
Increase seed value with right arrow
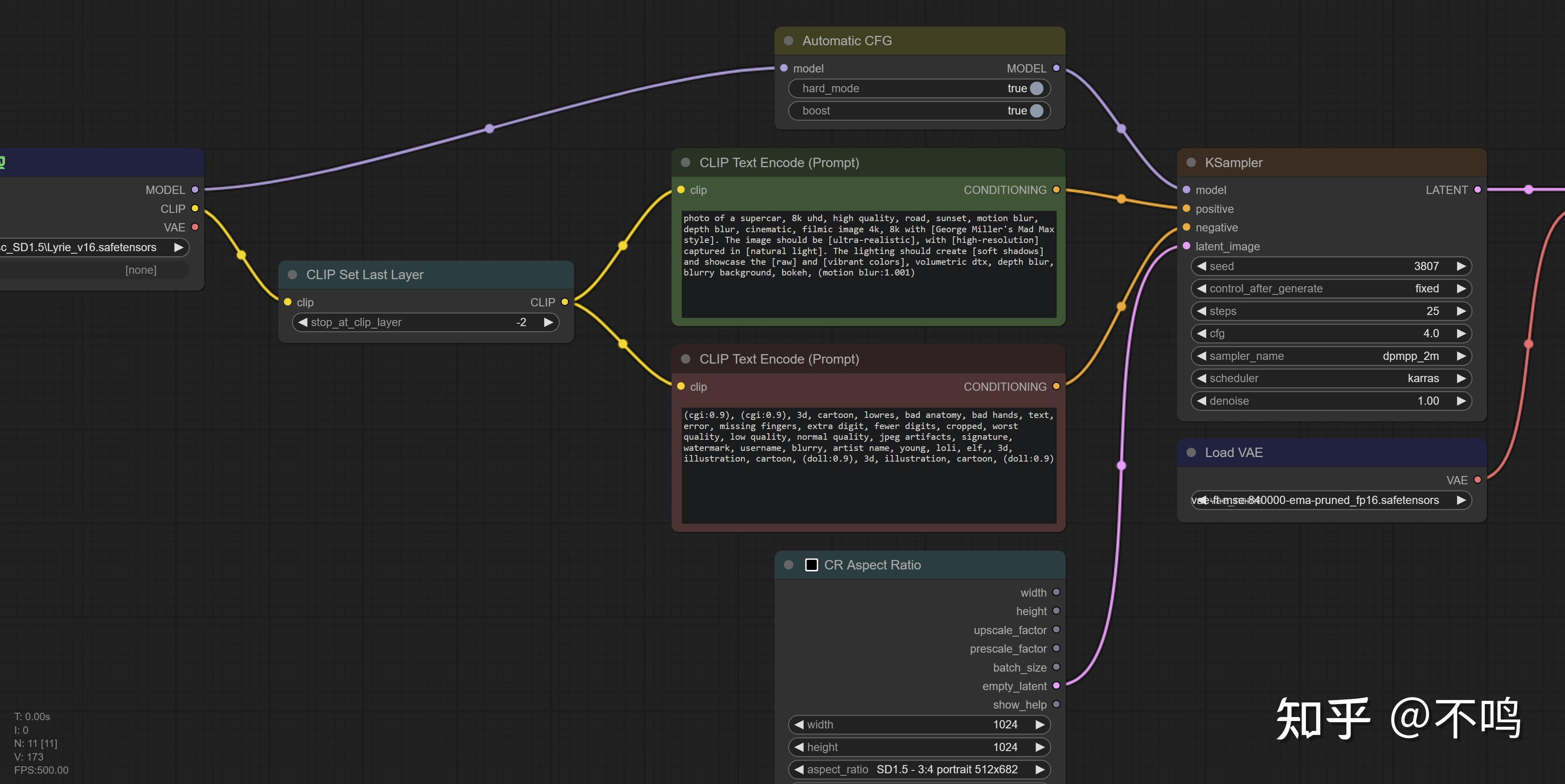(1461, 266)
